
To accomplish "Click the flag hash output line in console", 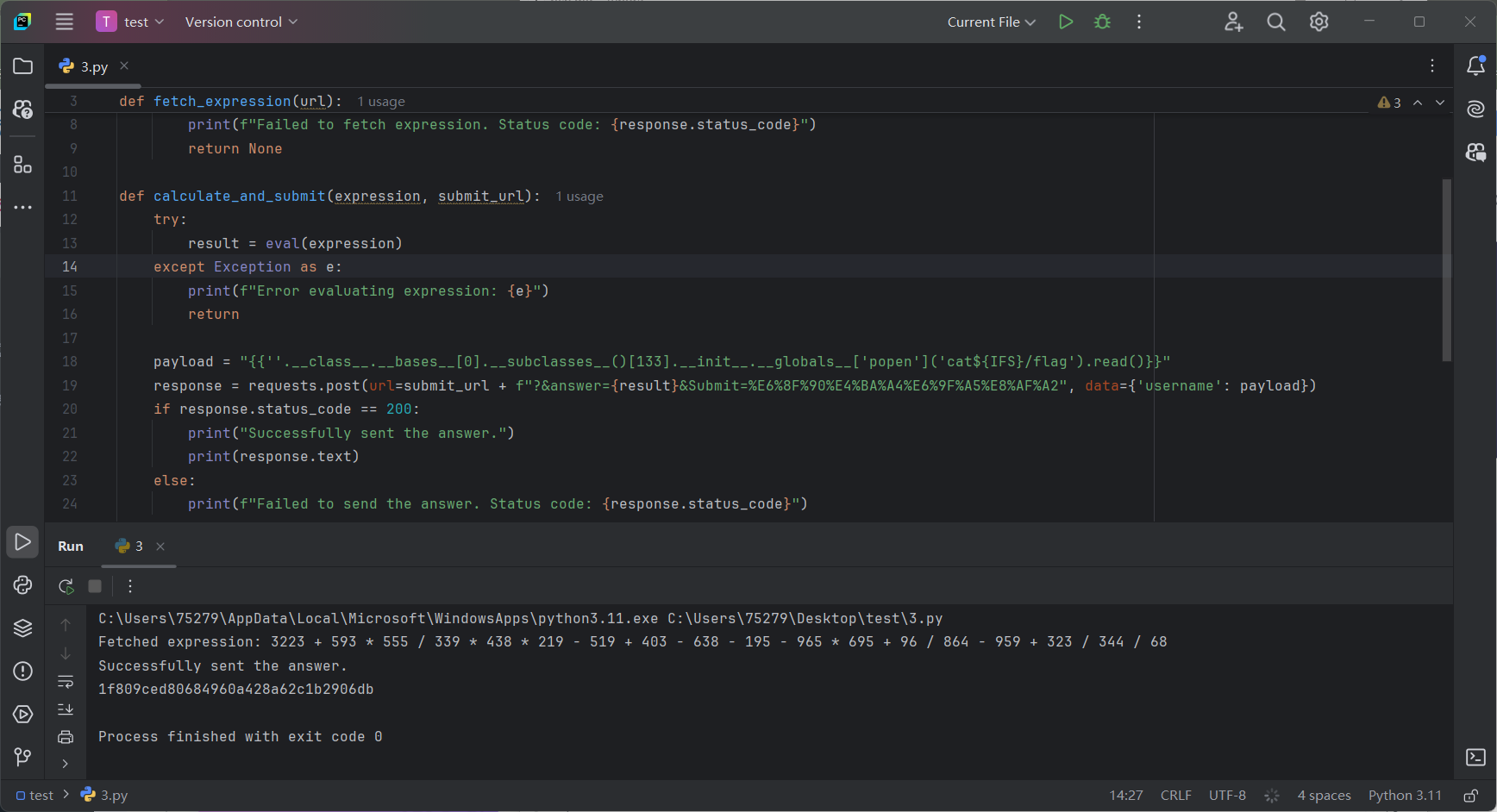I will [235, 690].
